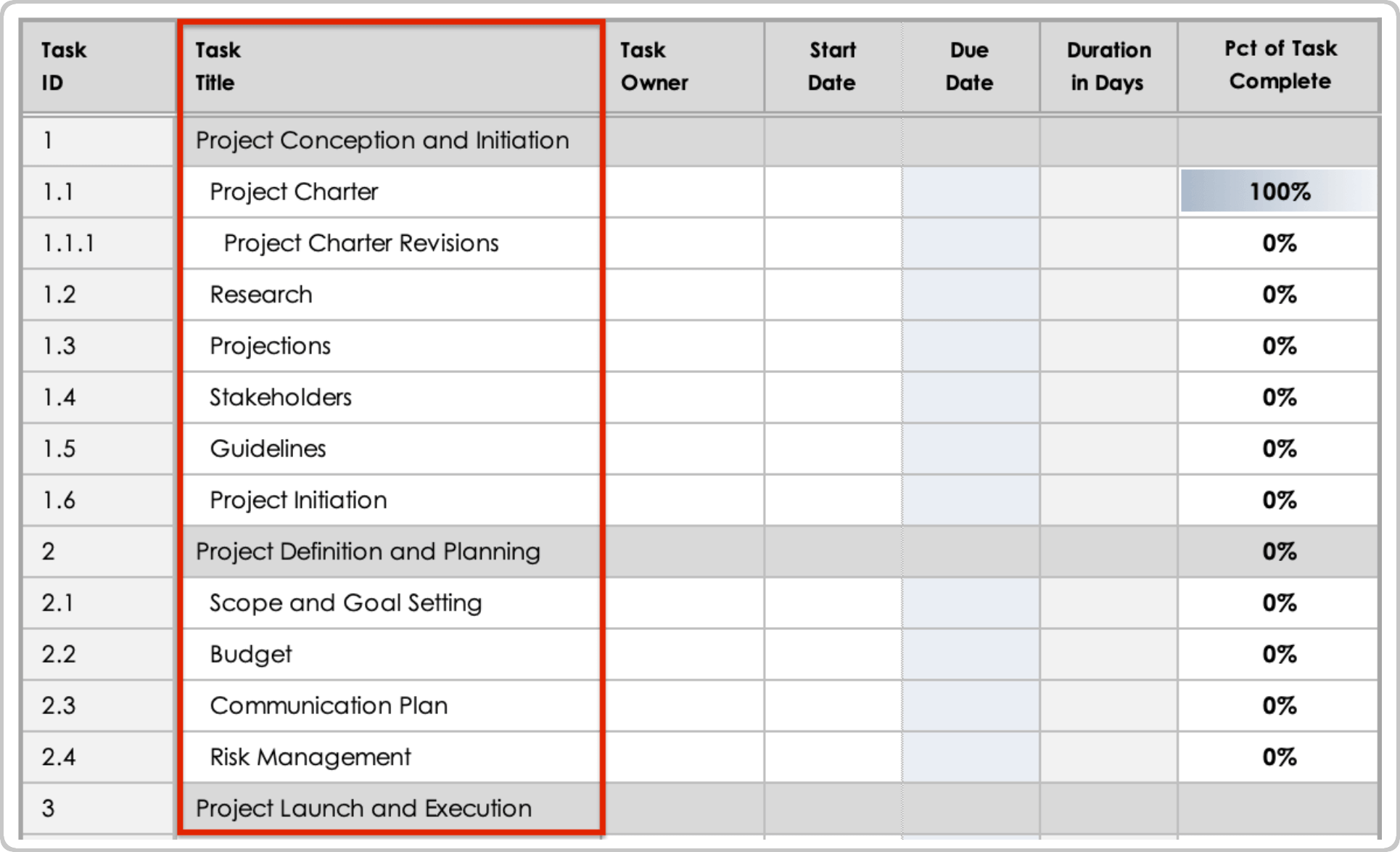
Task: Click the Project Charter Revisions subtask
Action: click(361, 243)
